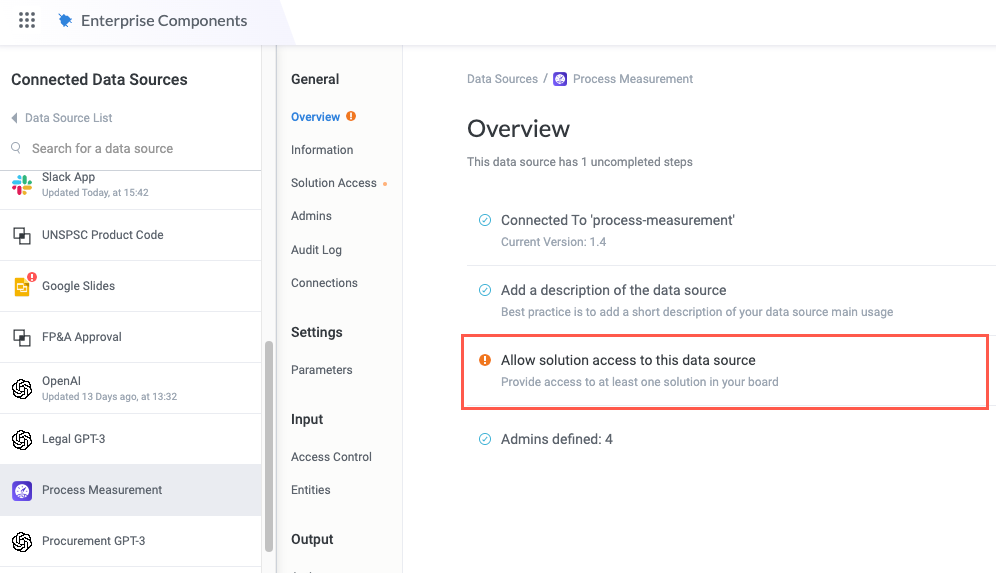The height and width of the screenshot is (573, 996).
Task: Click the Legal GPT-3 logo icon
Action: pyautogui.click(x=22, y=439)
